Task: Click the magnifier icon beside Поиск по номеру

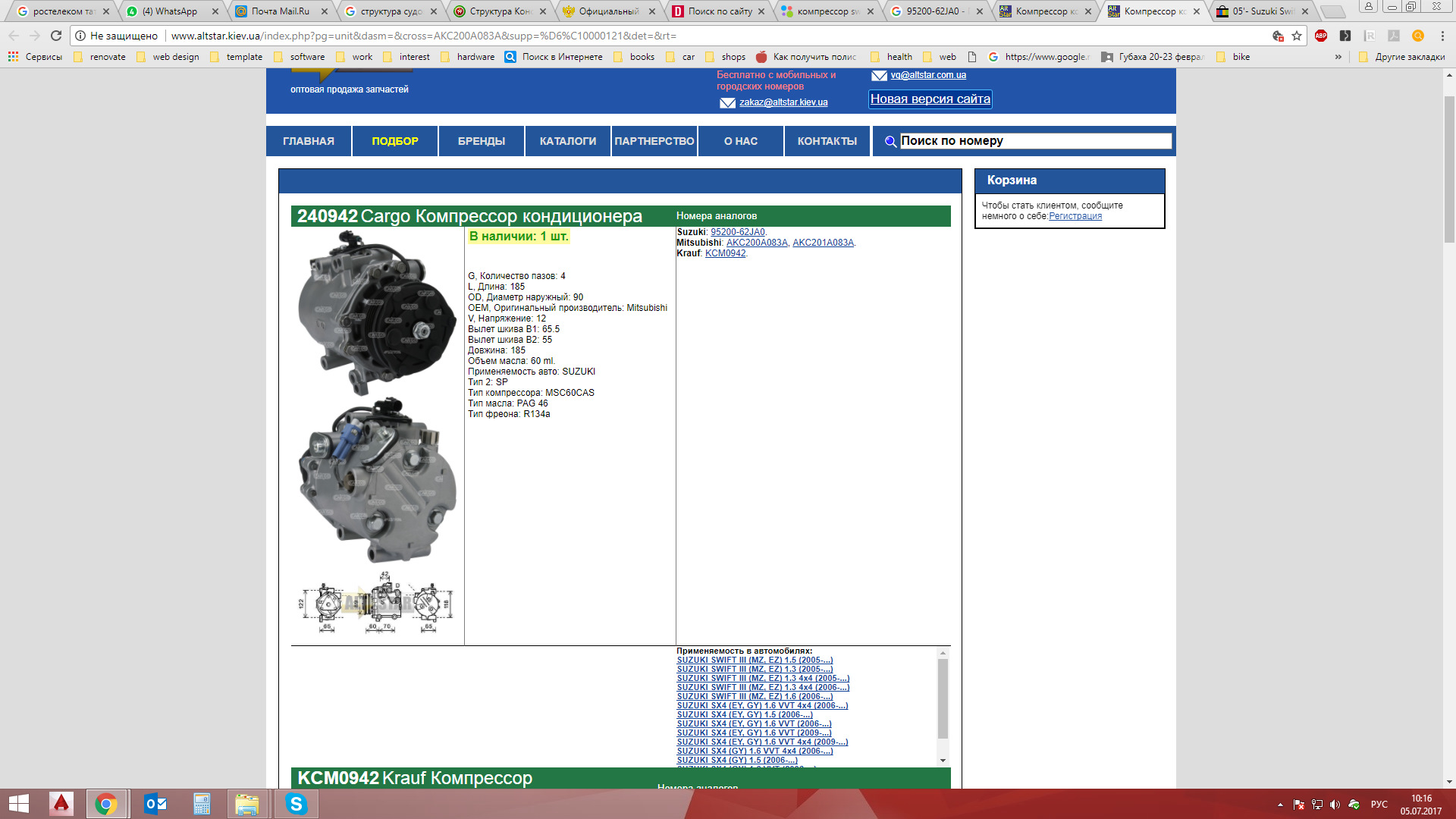Action: pos(890,141)
